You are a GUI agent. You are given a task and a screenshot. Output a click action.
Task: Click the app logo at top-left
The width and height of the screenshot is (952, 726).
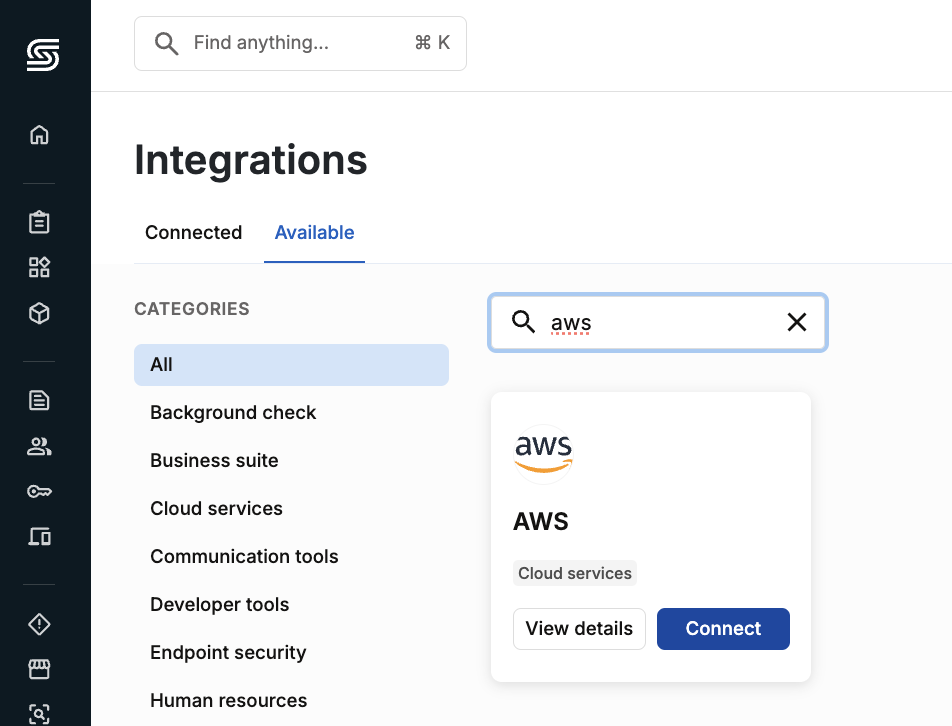43,55
